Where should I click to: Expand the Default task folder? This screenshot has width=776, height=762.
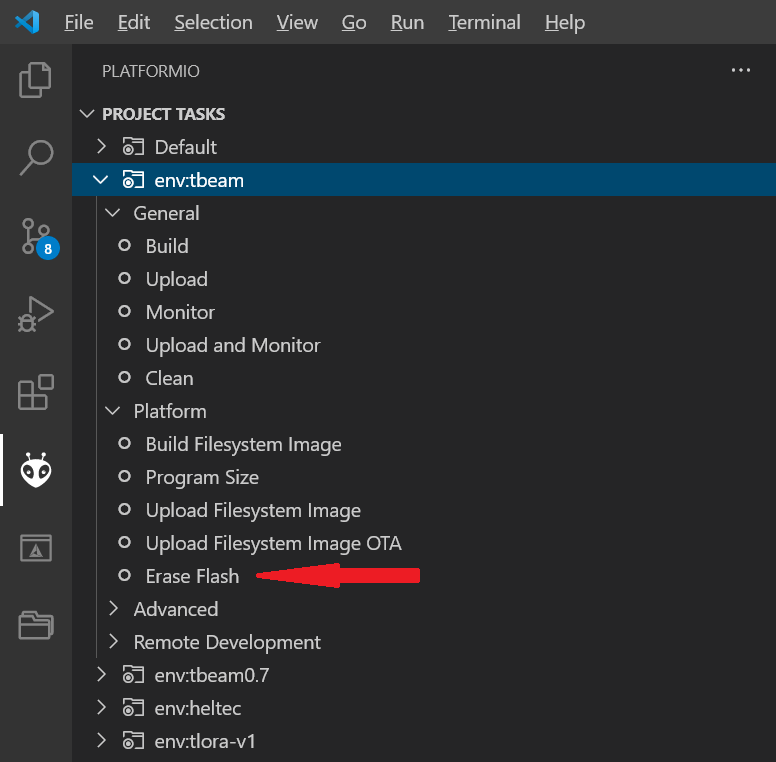[x=185, y=147]
